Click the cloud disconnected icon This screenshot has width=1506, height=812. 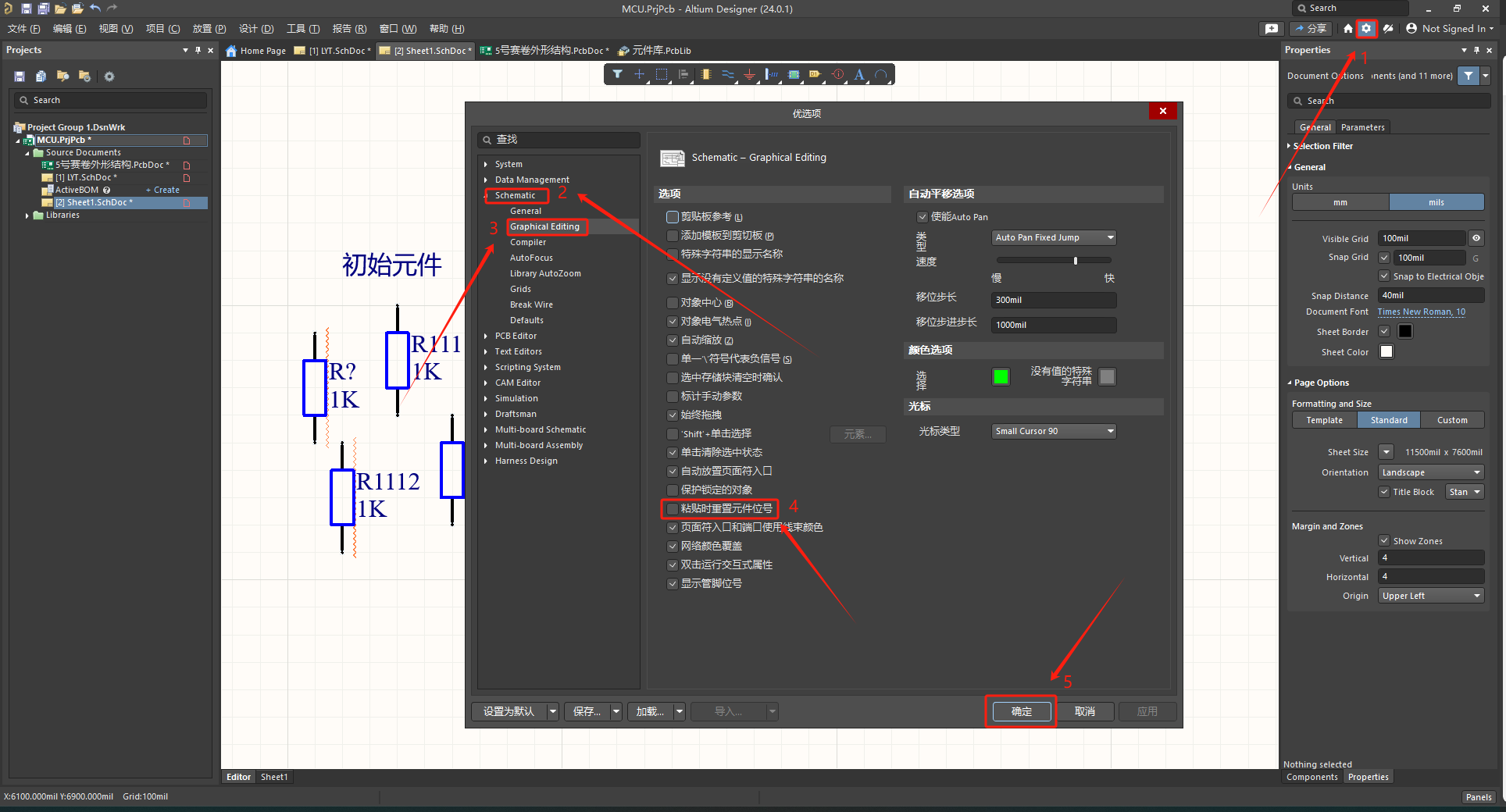tap(1388, 28)
